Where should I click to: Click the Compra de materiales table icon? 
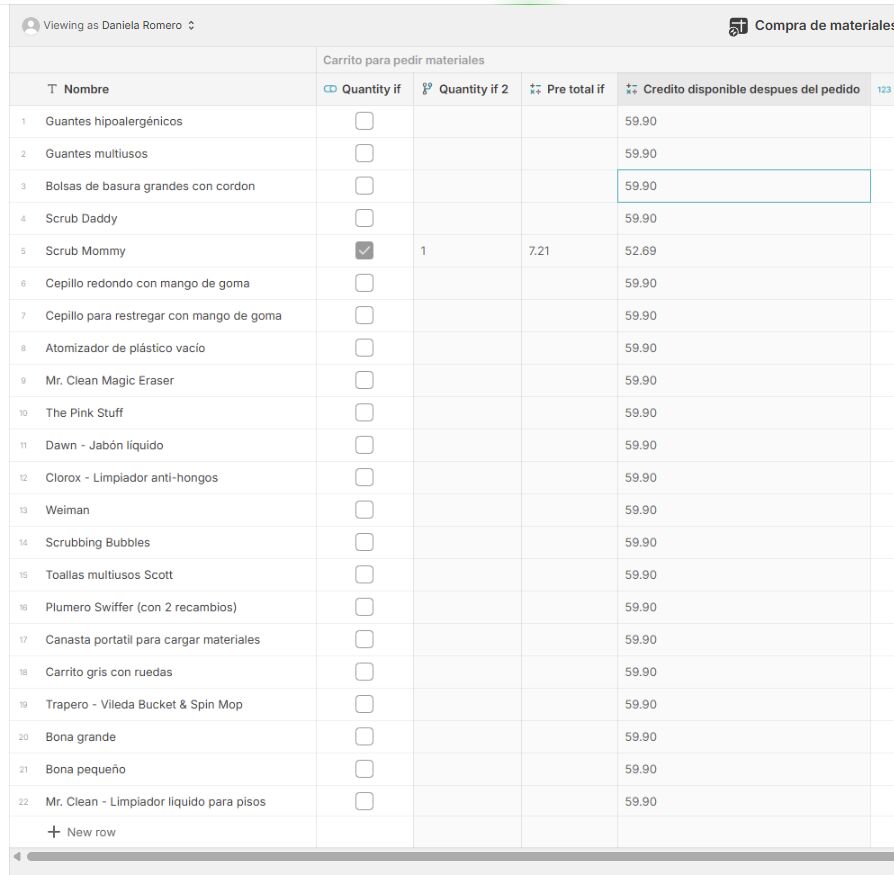(738, 27)
